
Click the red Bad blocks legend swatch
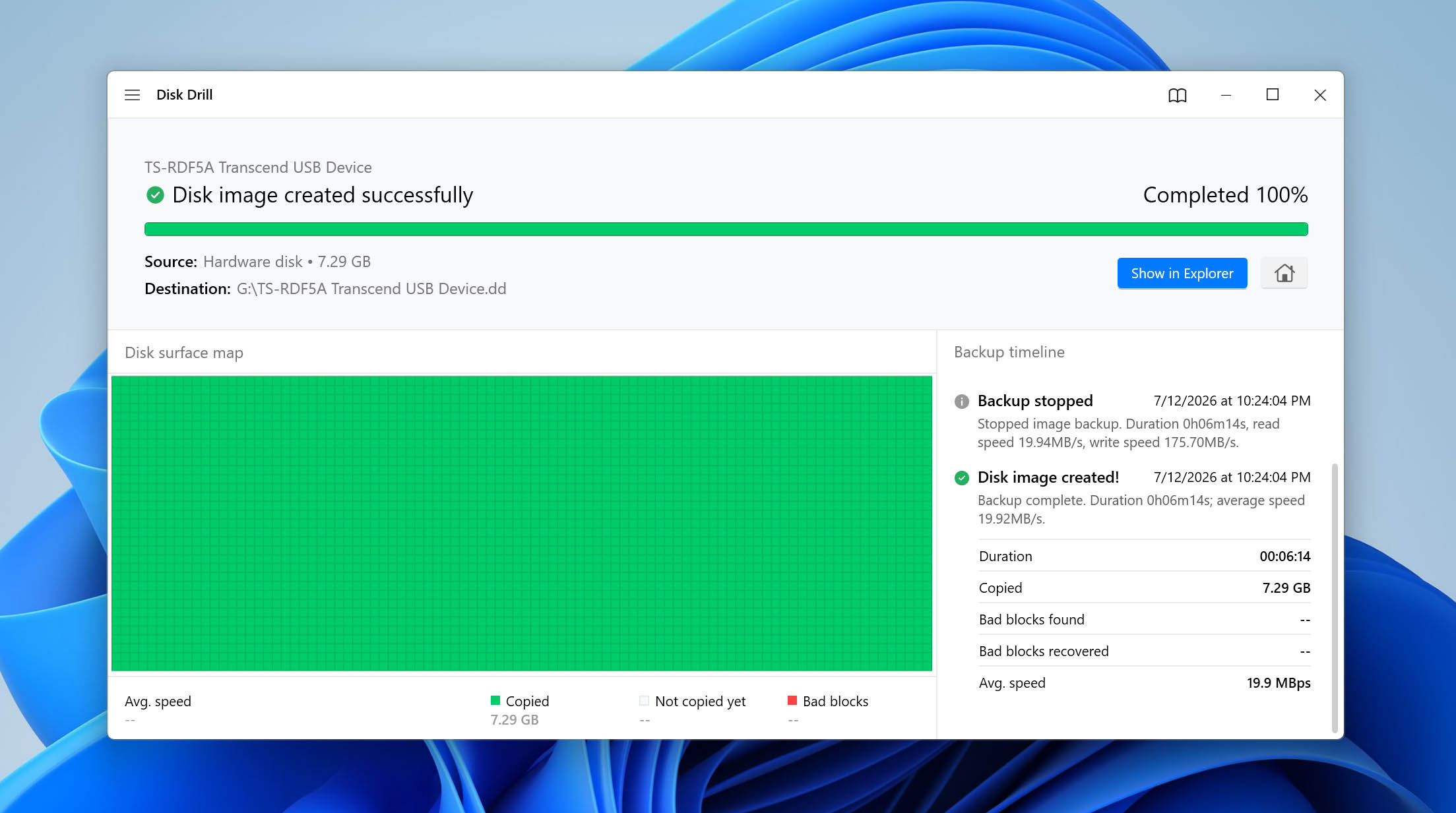[792, 700]
